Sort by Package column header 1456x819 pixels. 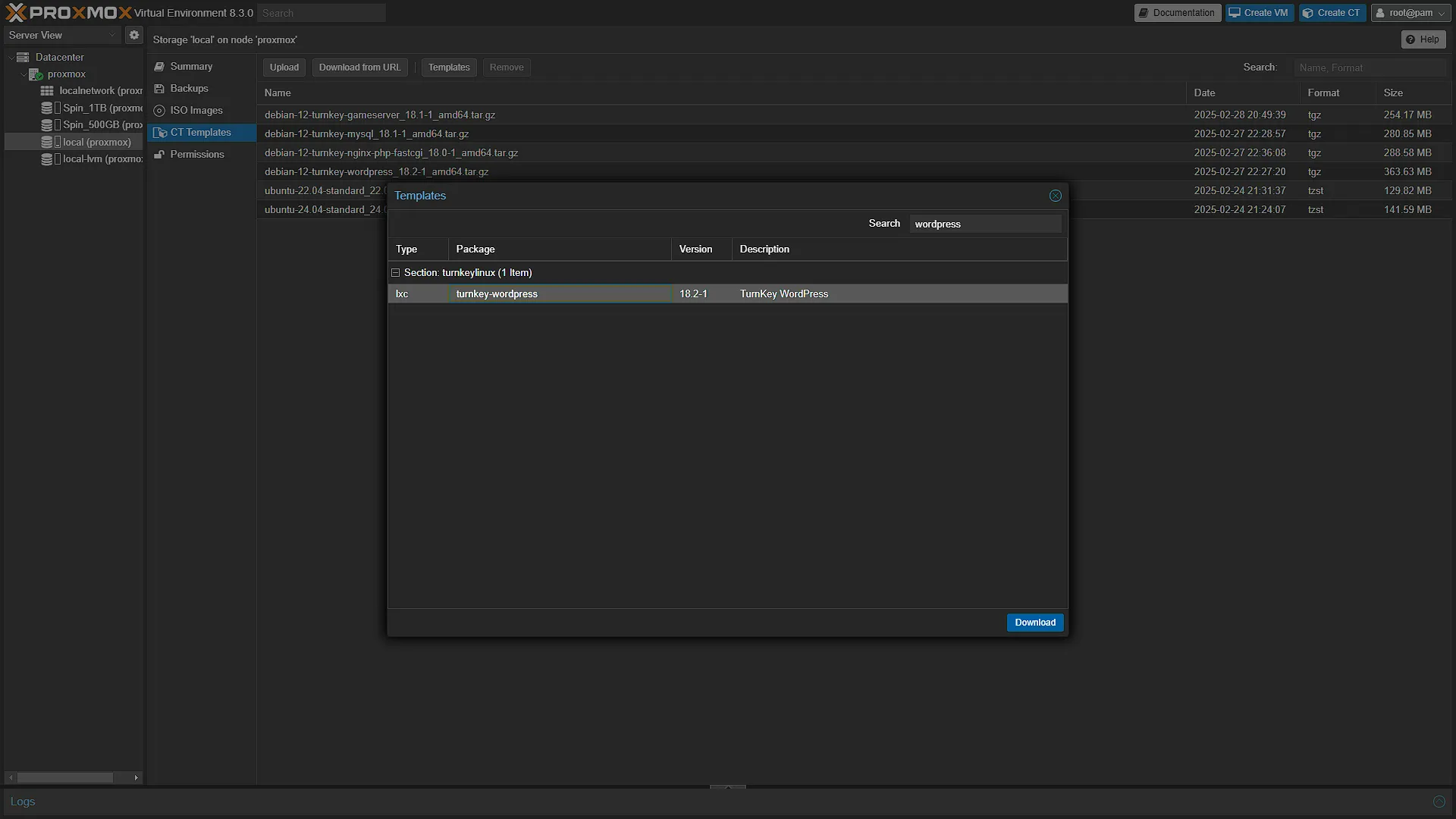pos(560,249)
